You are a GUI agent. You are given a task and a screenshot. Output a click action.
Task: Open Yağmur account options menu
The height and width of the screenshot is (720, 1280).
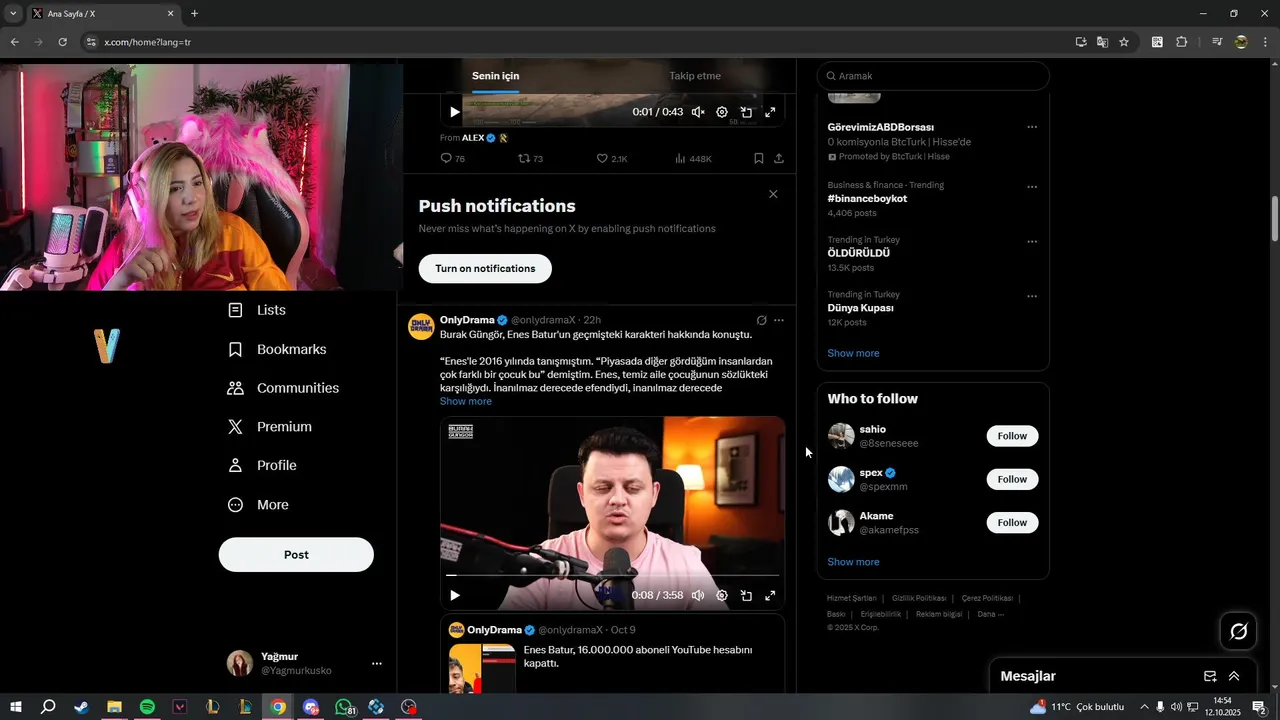point(377,663)
